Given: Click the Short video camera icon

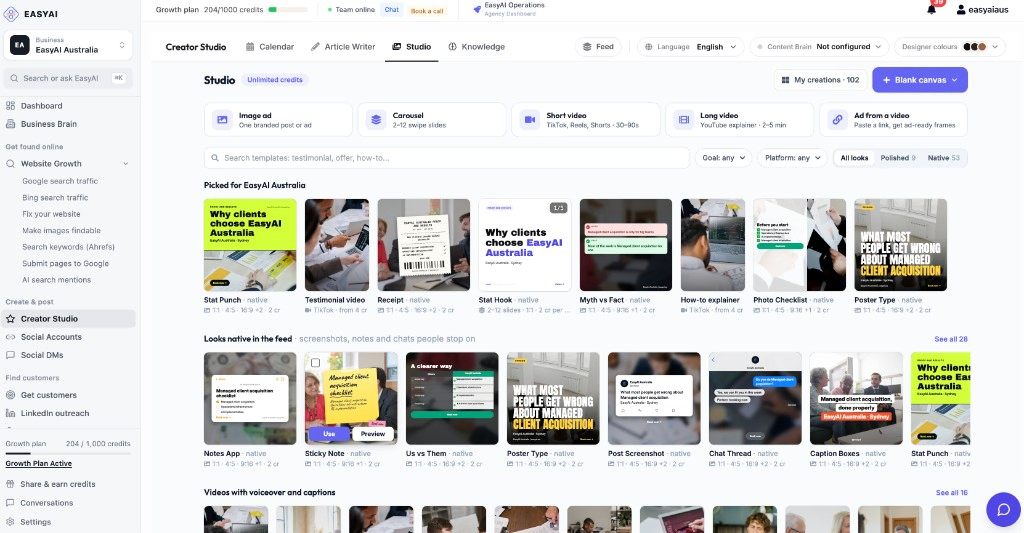Looking at the screenshot, I should (530, 120).
